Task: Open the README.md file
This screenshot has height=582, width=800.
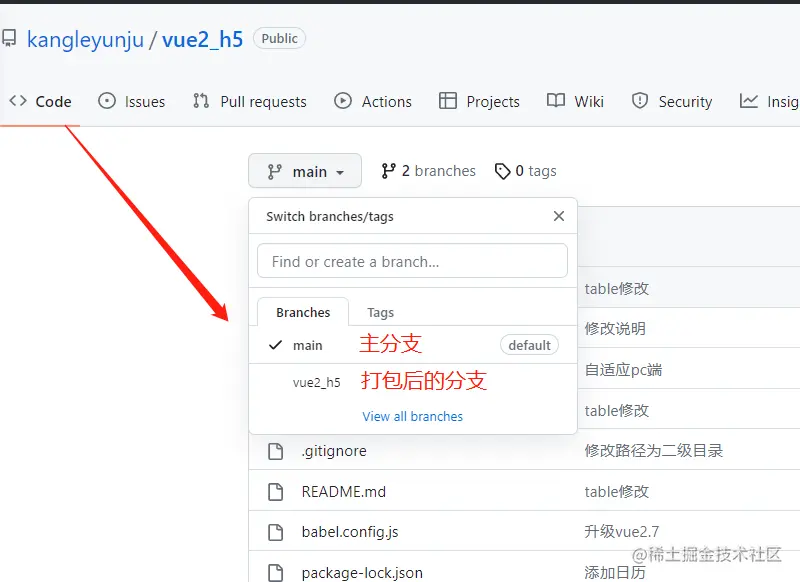Action: (343, 492)
